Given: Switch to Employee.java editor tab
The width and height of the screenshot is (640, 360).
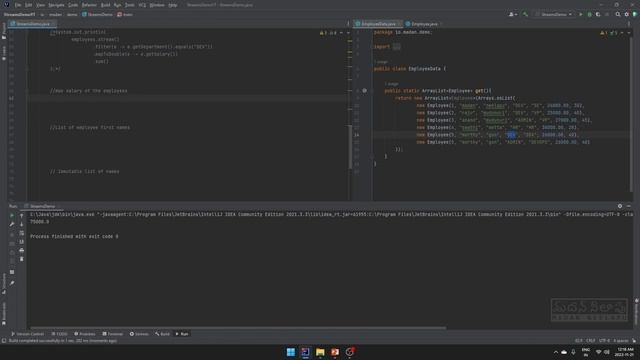Looking at the screenshot, I should [x=424, y=24].
